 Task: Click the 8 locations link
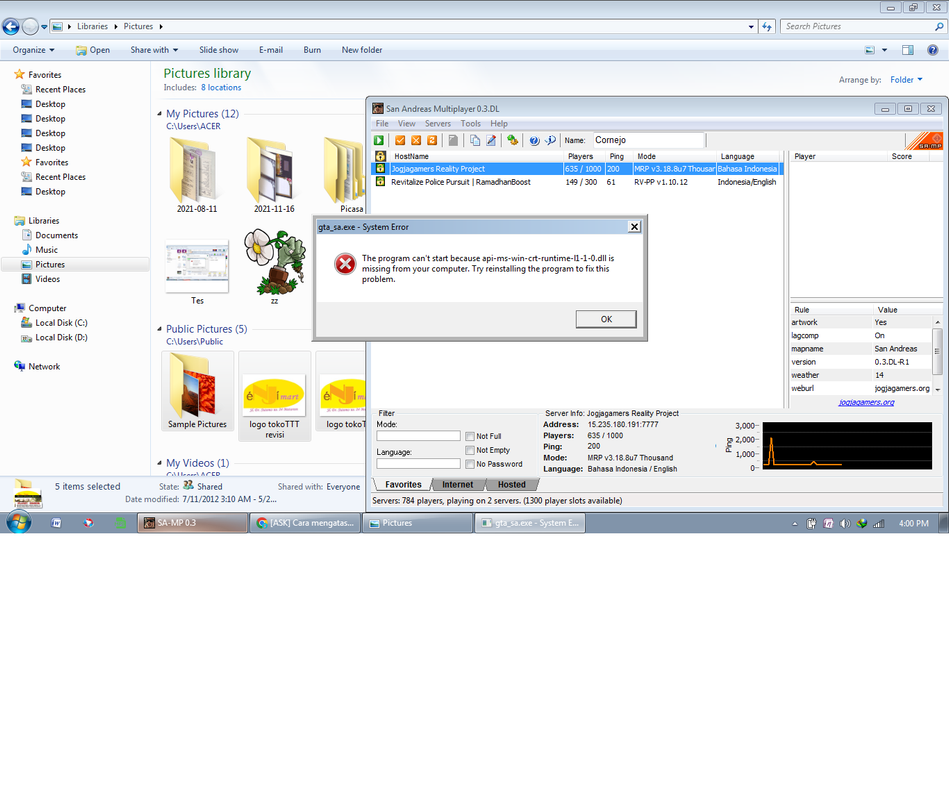click(x=221, y=88)
